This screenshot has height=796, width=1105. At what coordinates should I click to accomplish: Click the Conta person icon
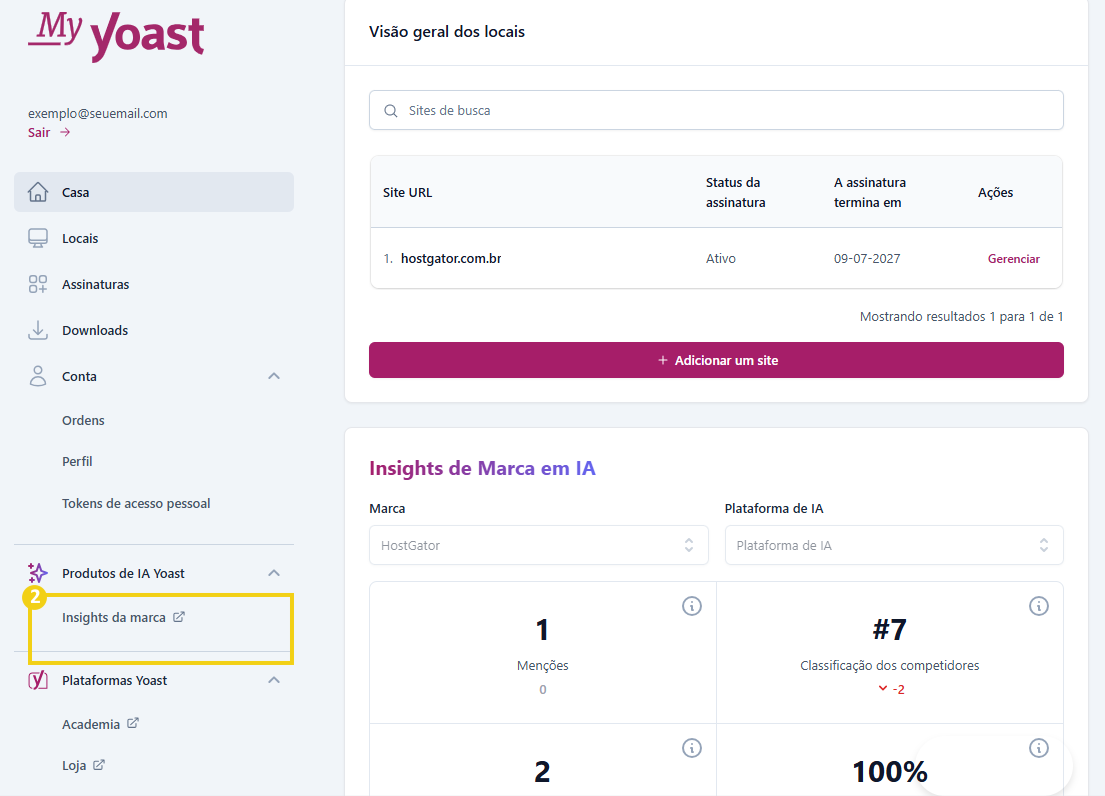coord(38,376)
